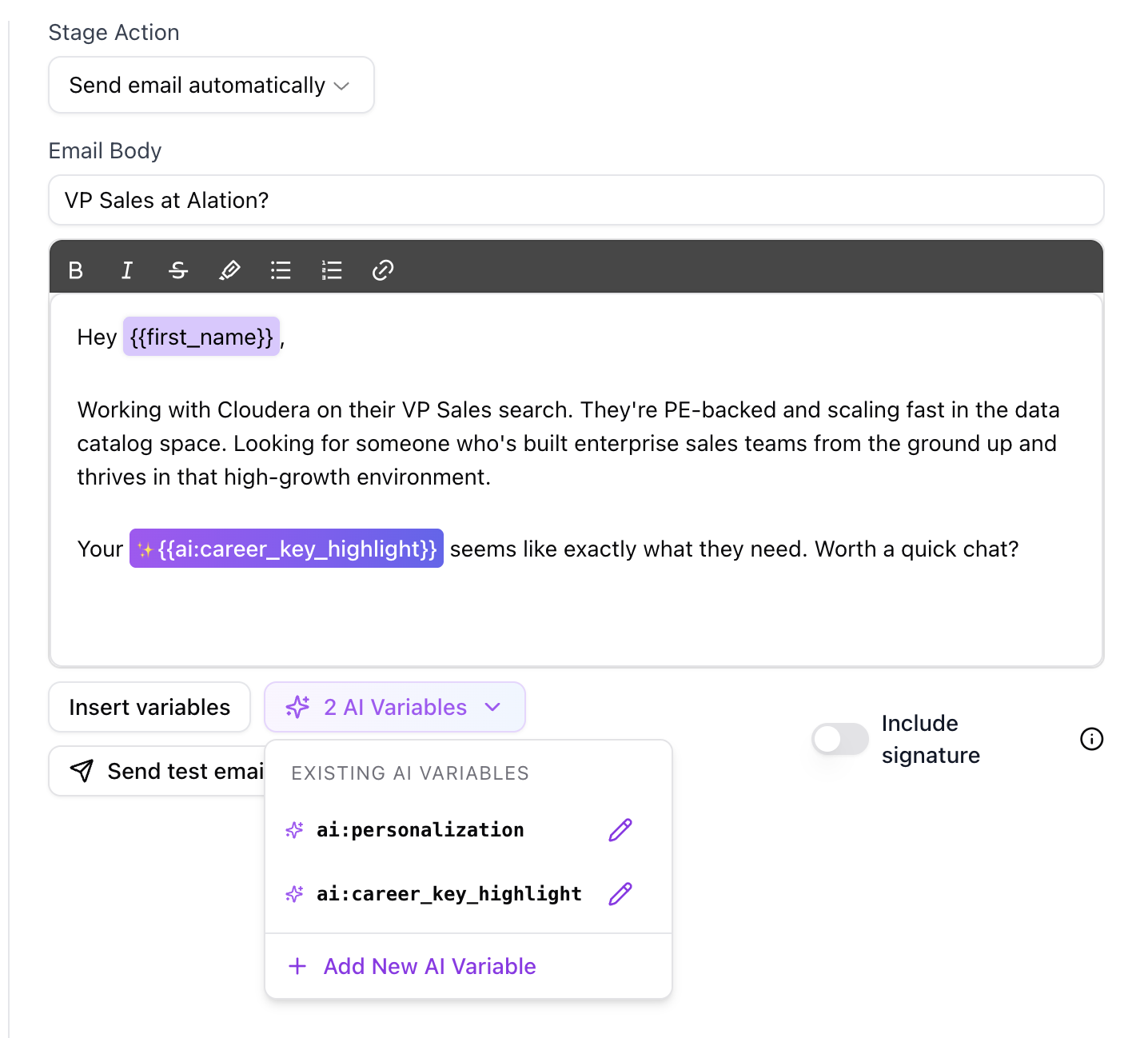
Task: Click the 'Include signature' label
Action: pyautogui.click(x=931, y=739)
